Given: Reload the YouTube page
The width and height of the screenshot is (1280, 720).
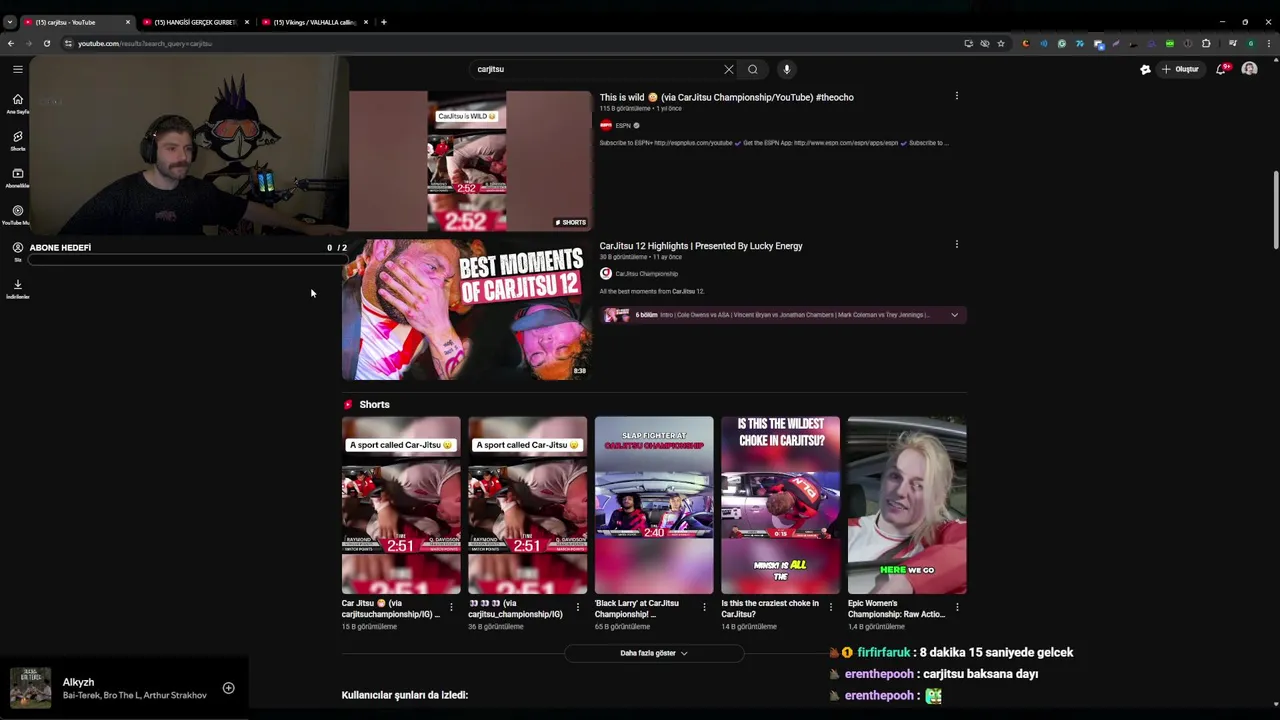Looking at the screenshot, I should pyautogui.click(x=46, y=43).
